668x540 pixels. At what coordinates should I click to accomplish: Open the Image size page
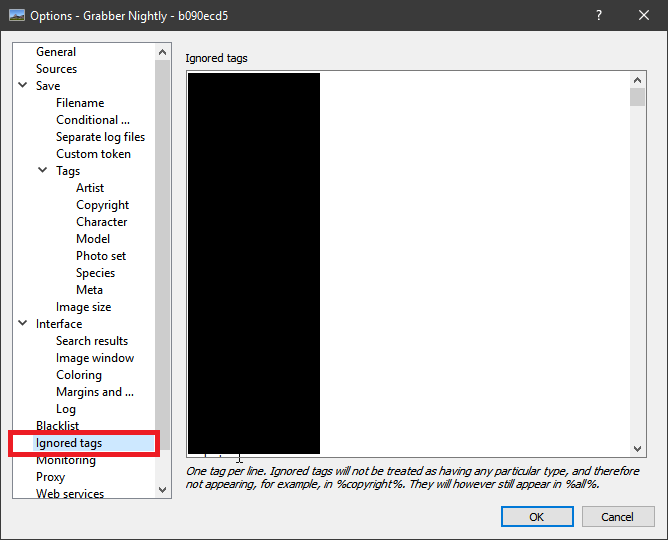(x=84, y=307)
